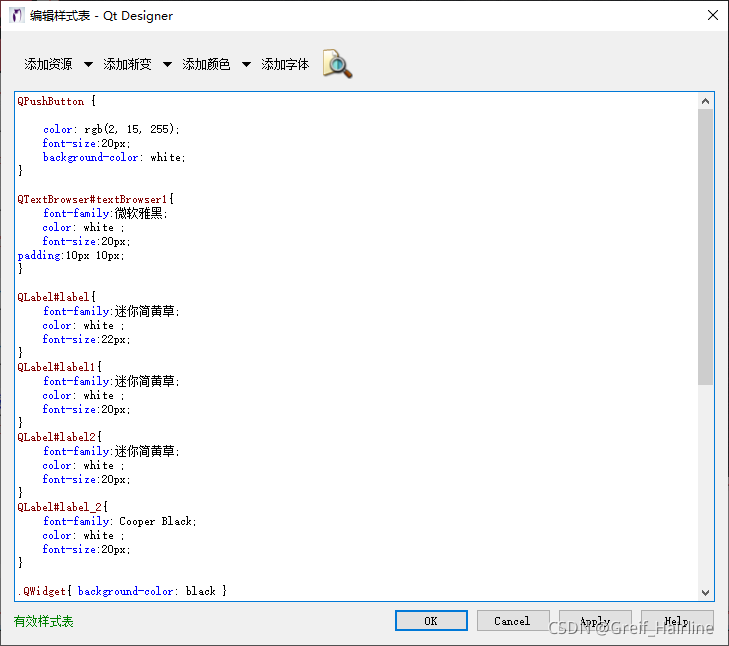The width and height of the screenshot is (729, 646).
Task: Click the 有效样式表 status label
Action: [43, 621]
